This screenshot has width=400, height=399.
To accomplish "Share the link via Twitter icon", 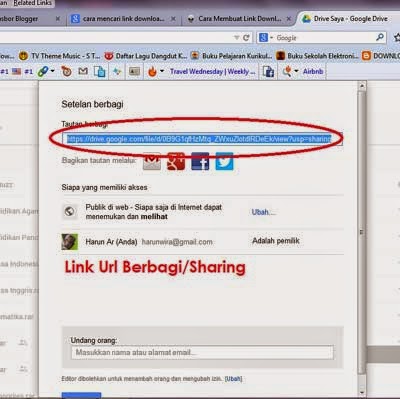I will tap(224, 161).
